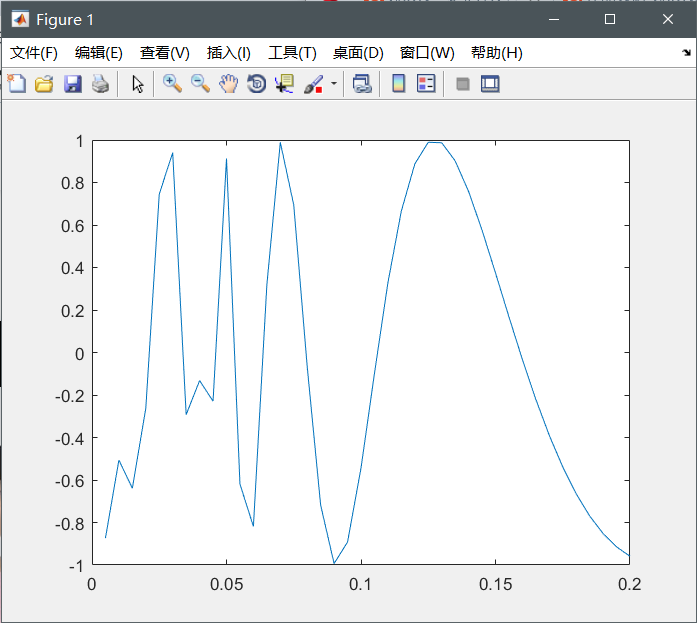Click the x-axis label 0.1

361,584
